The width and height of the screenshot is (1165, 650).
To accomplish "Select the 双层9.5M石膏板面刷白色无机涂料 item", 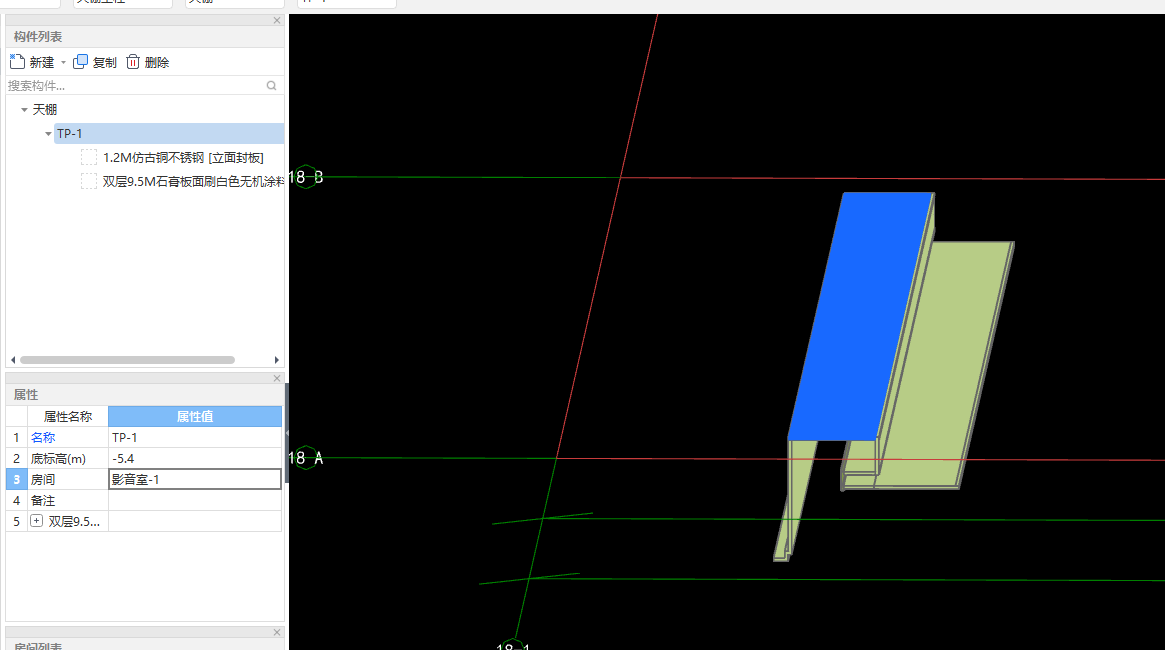I will [193, 181].
